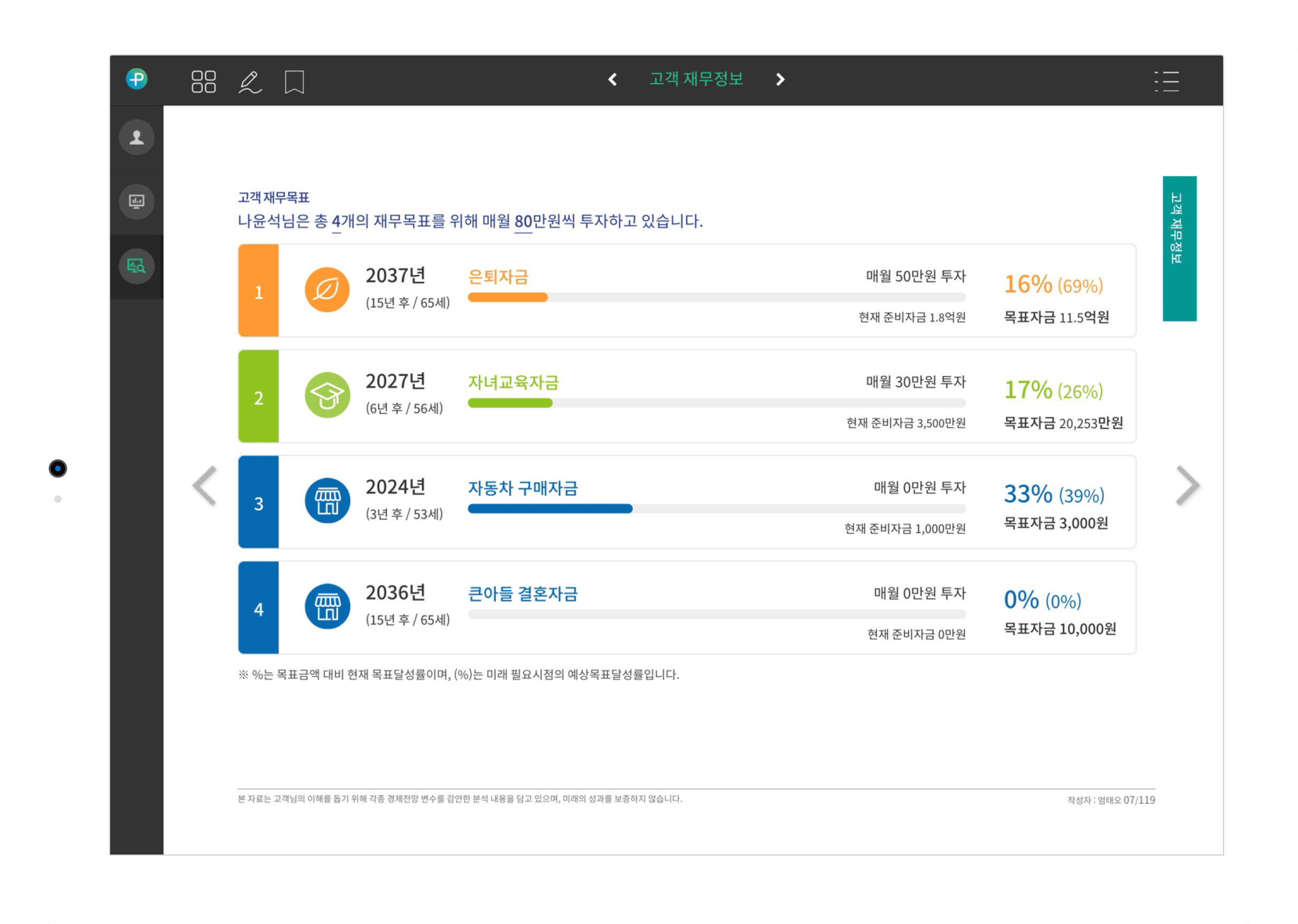1298x924 pixels.
Task: Go to previous section in header
Action: pyautogui.click(x=613, y=80)
